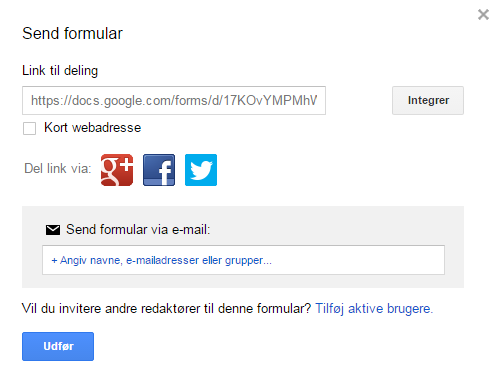Focus the e-mail recipients input box
The image size is (501, 372).
click(x=243, y=260)
